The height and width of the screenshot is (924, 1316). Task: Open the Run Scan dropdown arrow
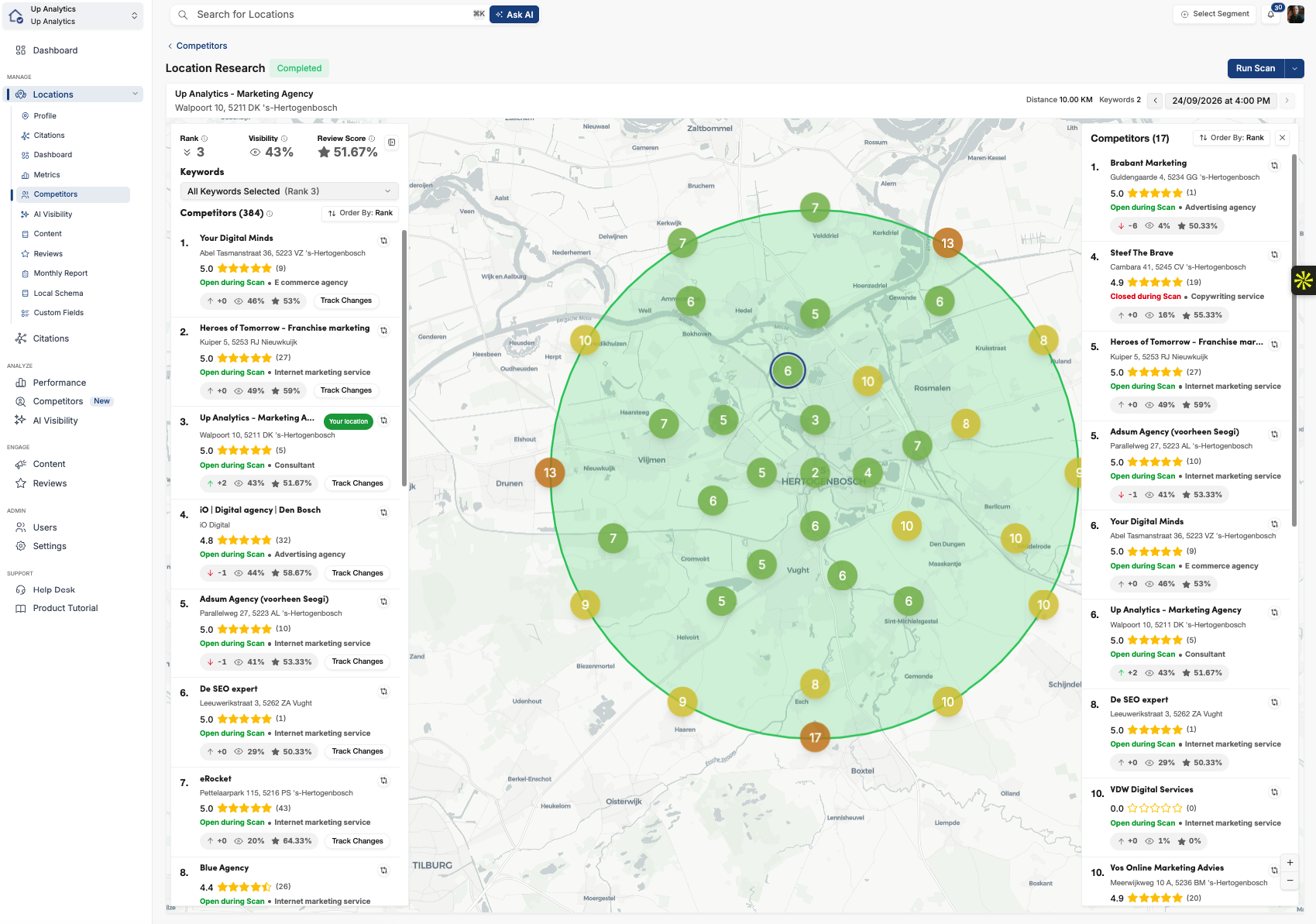[x=1294, y=69]
